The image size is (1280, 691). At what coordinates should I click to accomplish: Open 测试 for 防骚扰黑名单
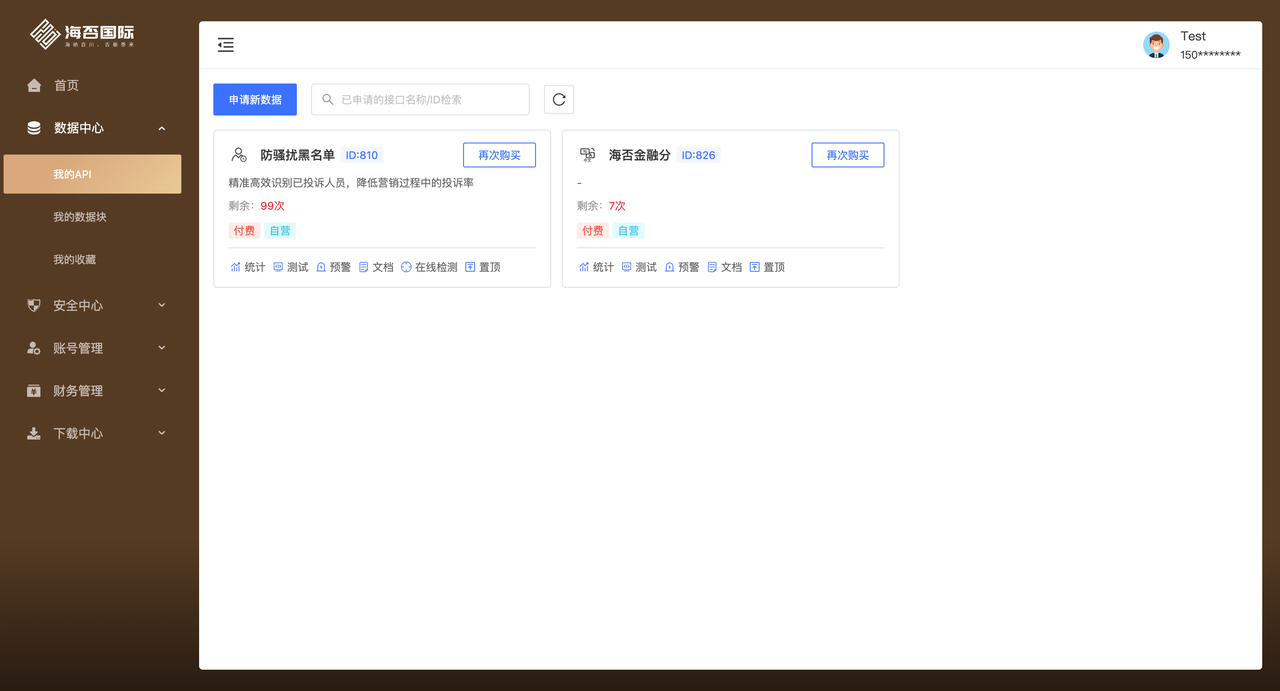(x=291, y=267)
